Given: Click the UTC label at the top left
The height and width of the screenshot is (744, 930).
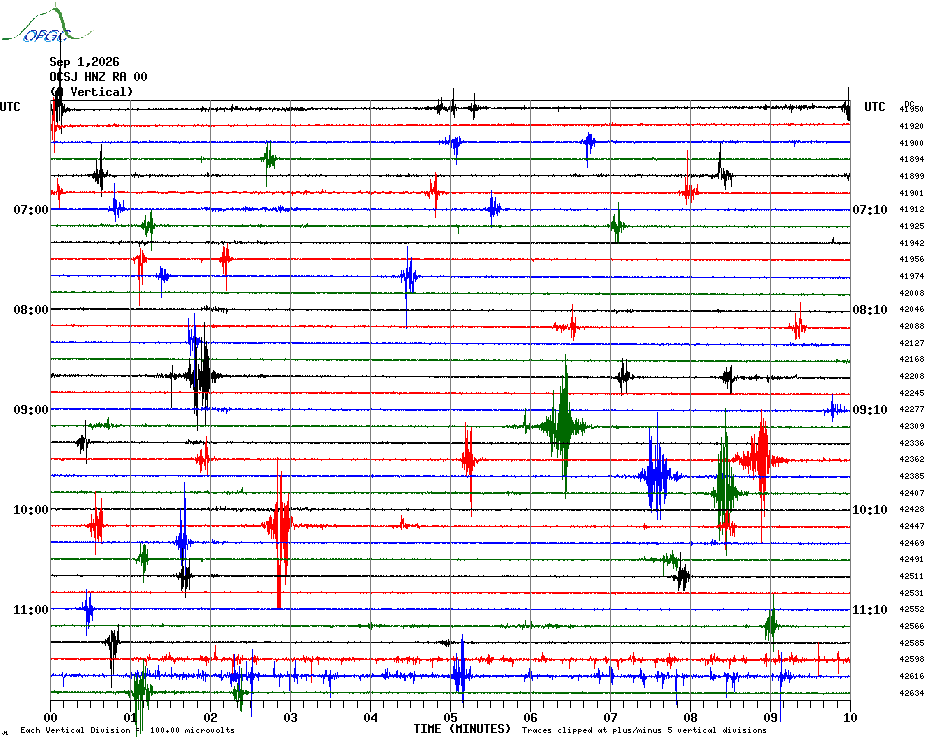Looking at the screenshot, I should click(10, 107).
